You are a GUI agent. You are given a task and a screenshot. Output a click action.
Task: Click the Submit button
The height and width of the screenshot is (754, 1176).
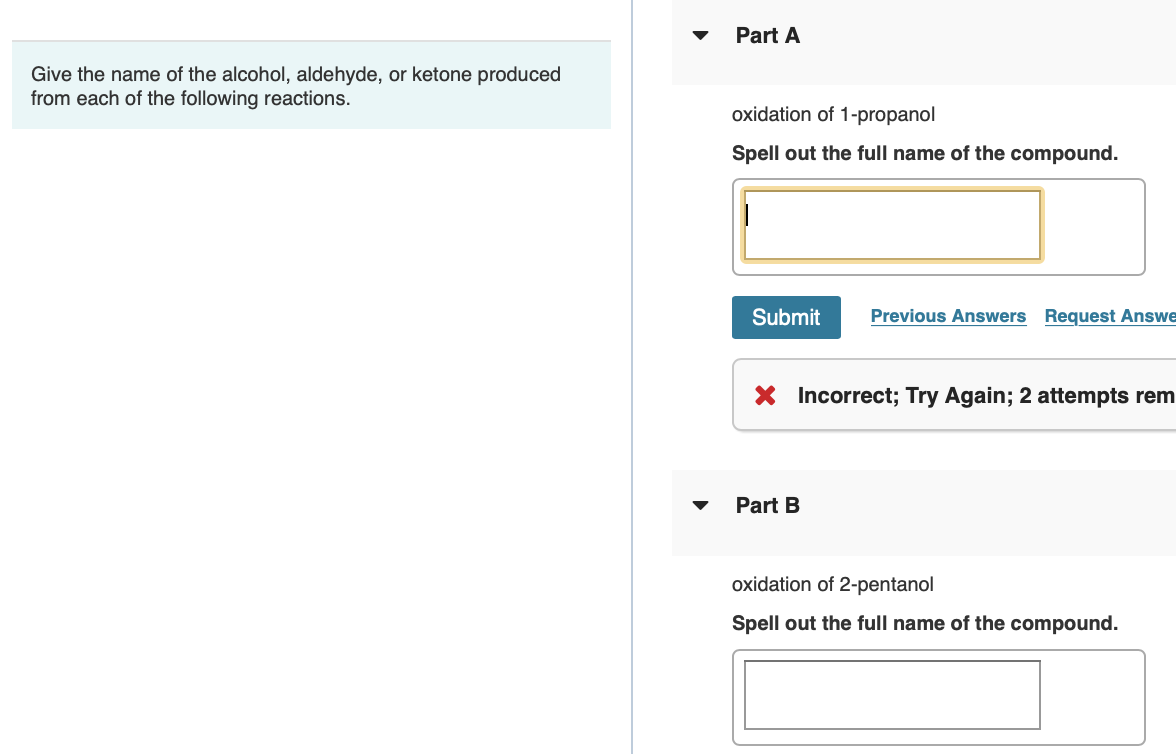[786, 317]
